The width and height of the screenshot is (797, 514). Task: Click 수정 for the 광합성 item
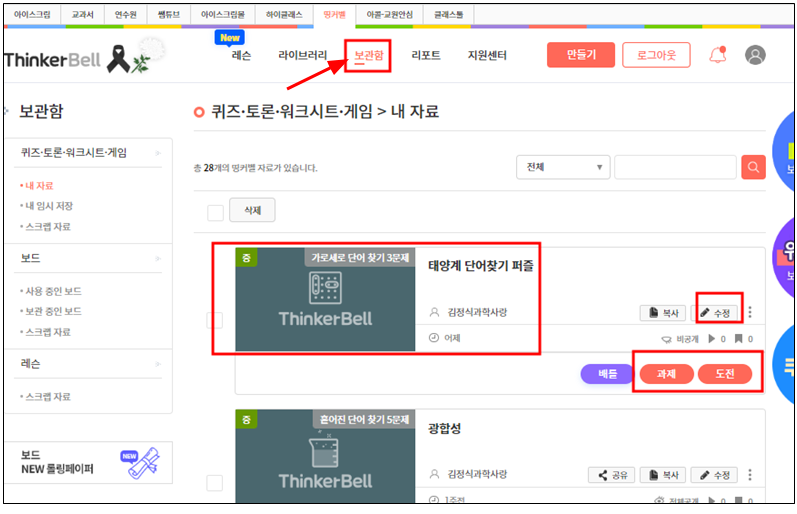(x=715, y=475)
